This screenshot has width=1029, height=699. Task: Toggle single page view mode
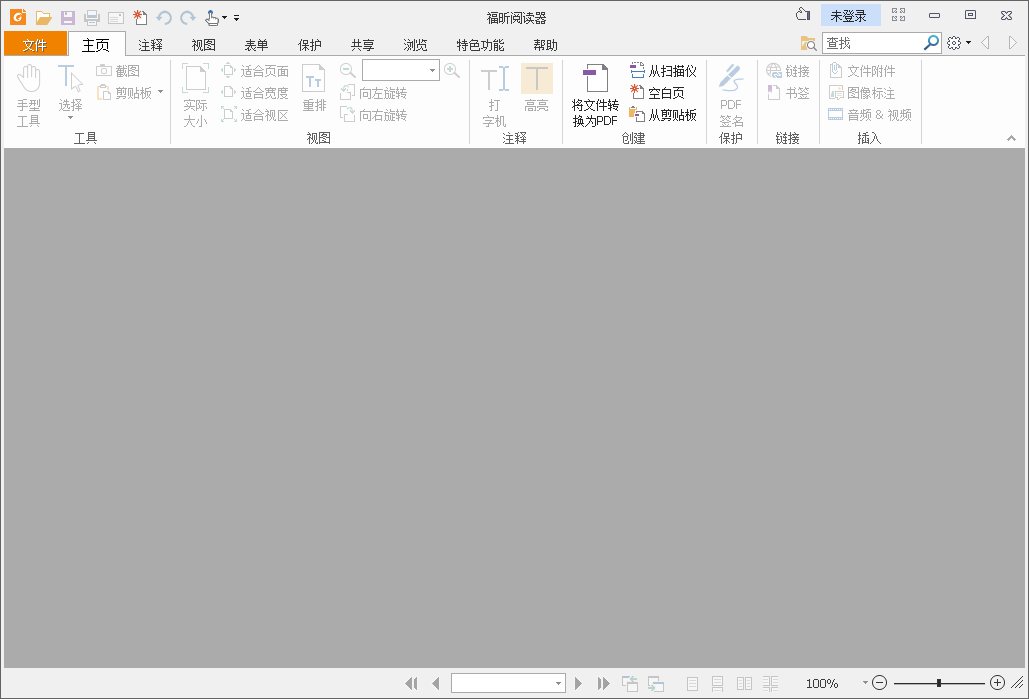pyautogui.click(x=692, y=684)
